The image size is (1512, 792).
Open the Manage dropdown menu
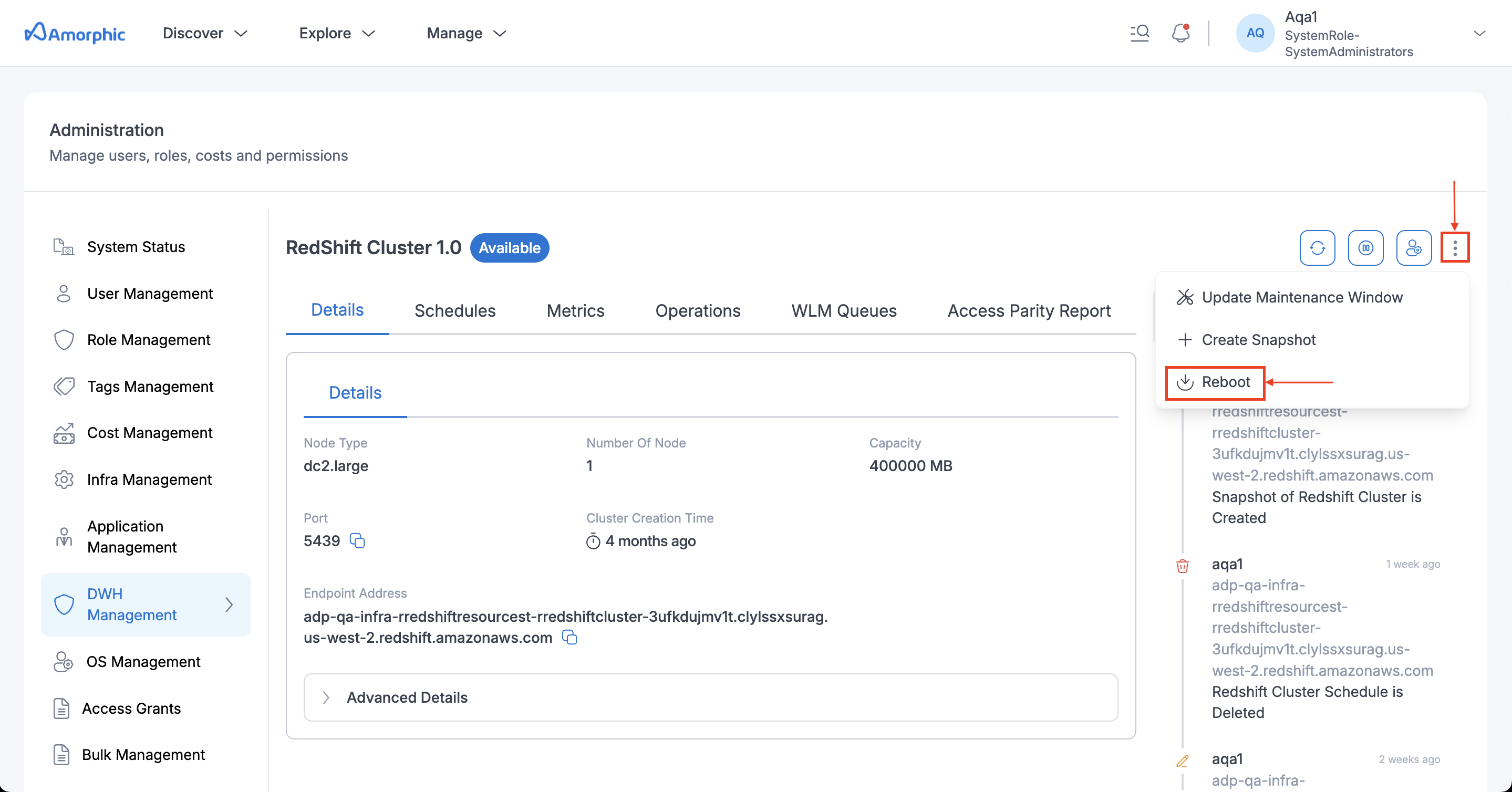click(x=467, y=33)
